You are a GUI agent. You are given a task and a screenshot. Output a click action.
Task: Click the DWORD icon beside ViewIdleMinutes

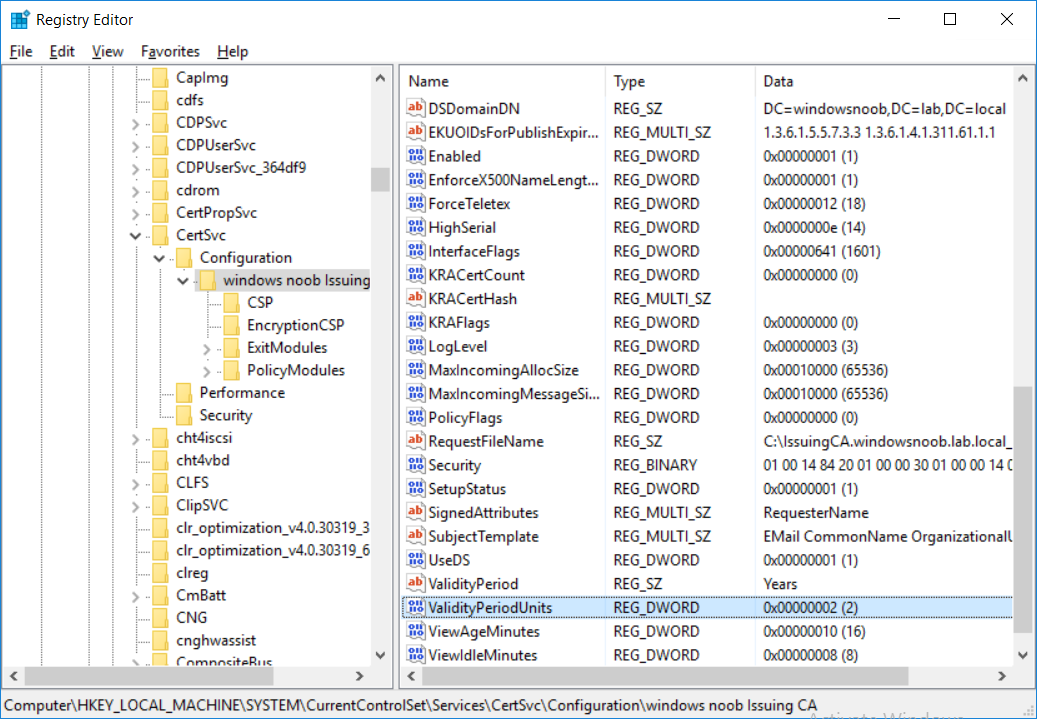tap(415, 655)
